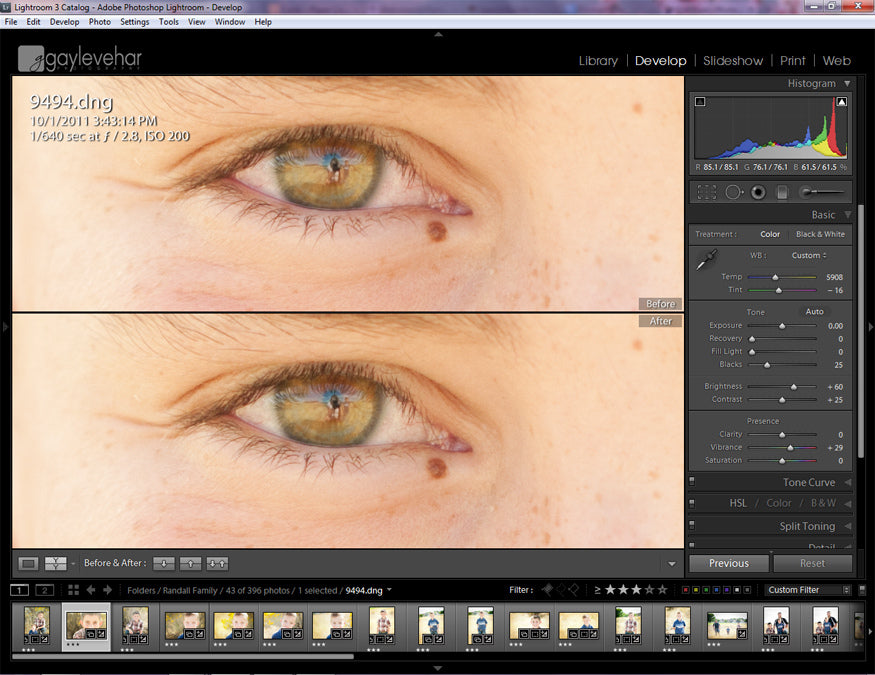Image resolution: width=875 pixels, height=675 pixels.
Task: Click the Grid view icon in filmstrip bar
Action: (73, 590)
